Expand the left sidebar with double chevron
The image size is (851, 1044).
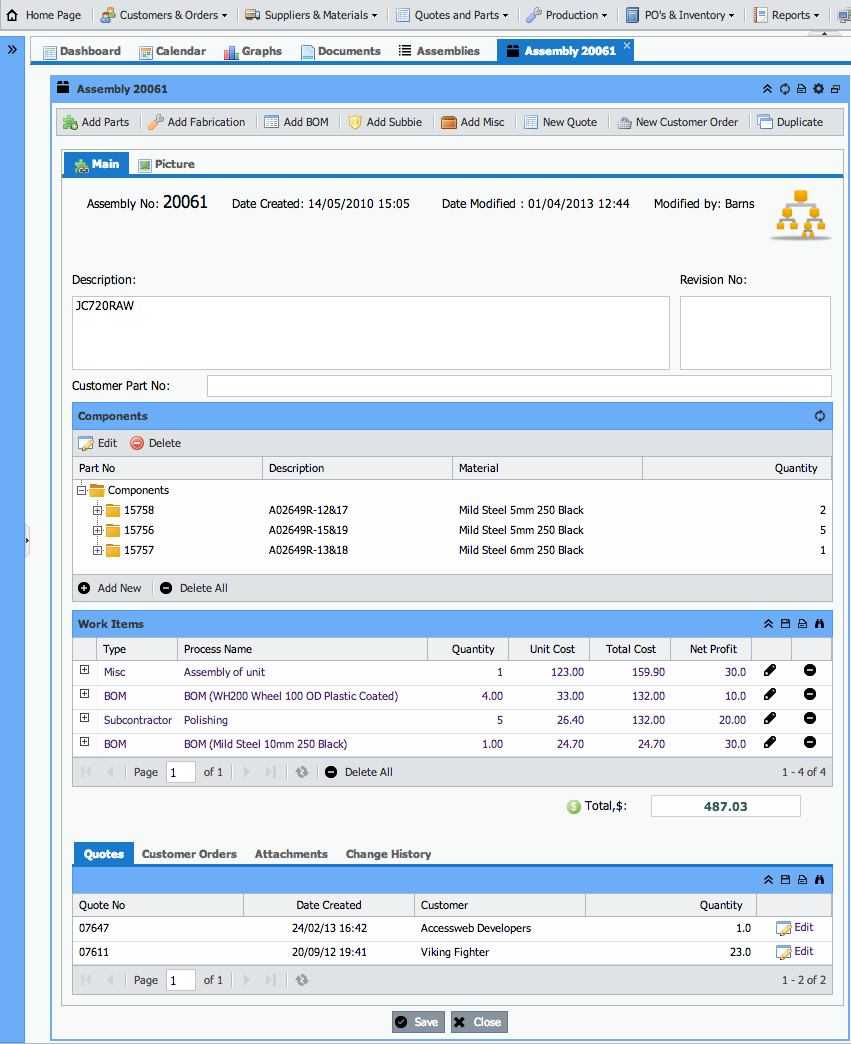12,49
